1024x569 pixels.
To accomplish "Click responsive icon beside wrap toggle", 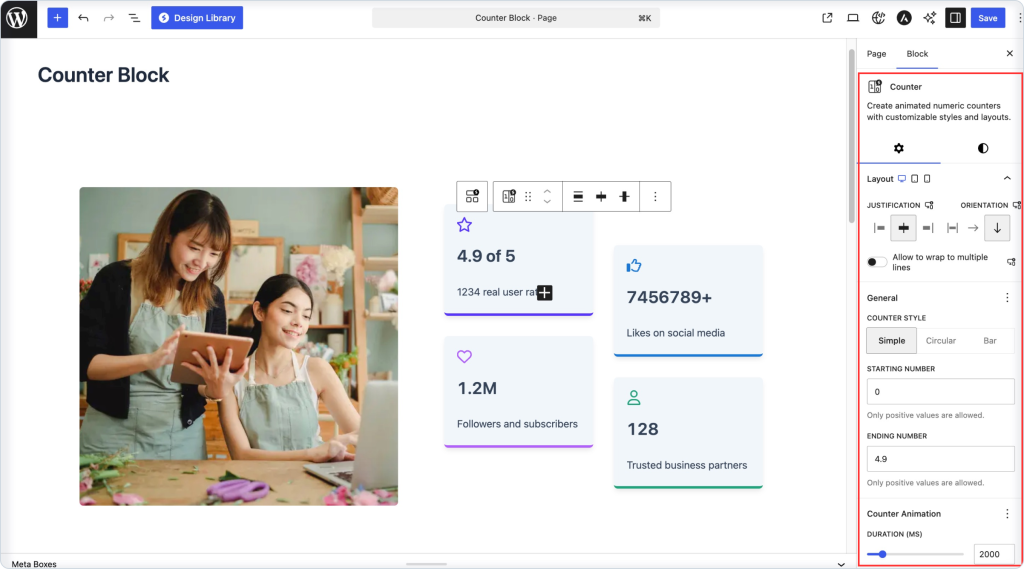I will click(x=1011, y=262).
